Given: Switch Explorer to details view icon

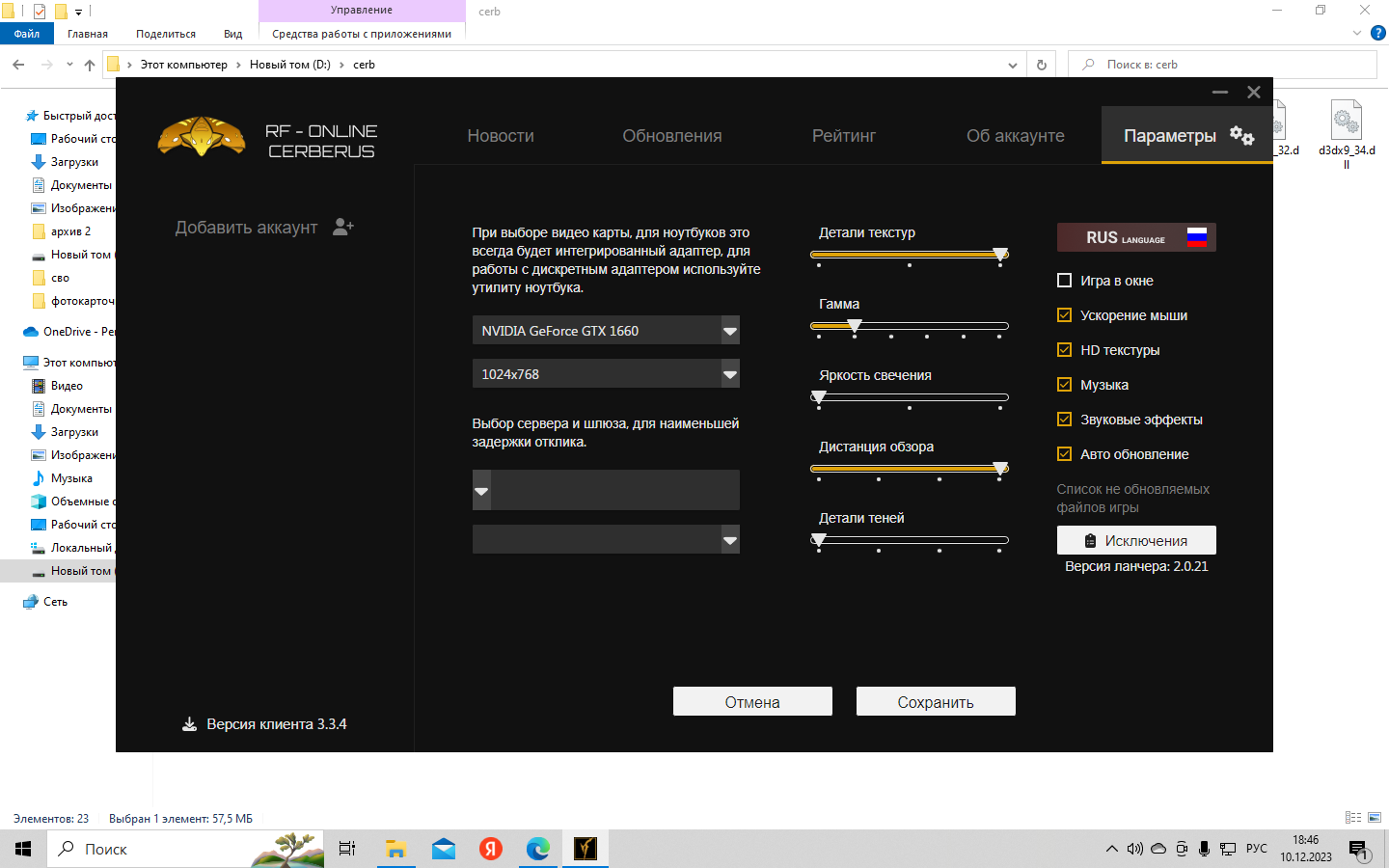Looking at the screenshot, I should click(x=1353, y=818).
